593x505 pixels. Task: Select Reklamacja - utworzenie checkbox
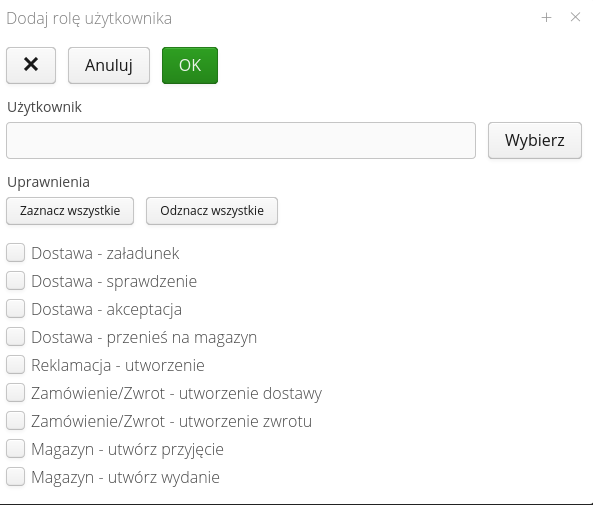[x=16, y=365]
